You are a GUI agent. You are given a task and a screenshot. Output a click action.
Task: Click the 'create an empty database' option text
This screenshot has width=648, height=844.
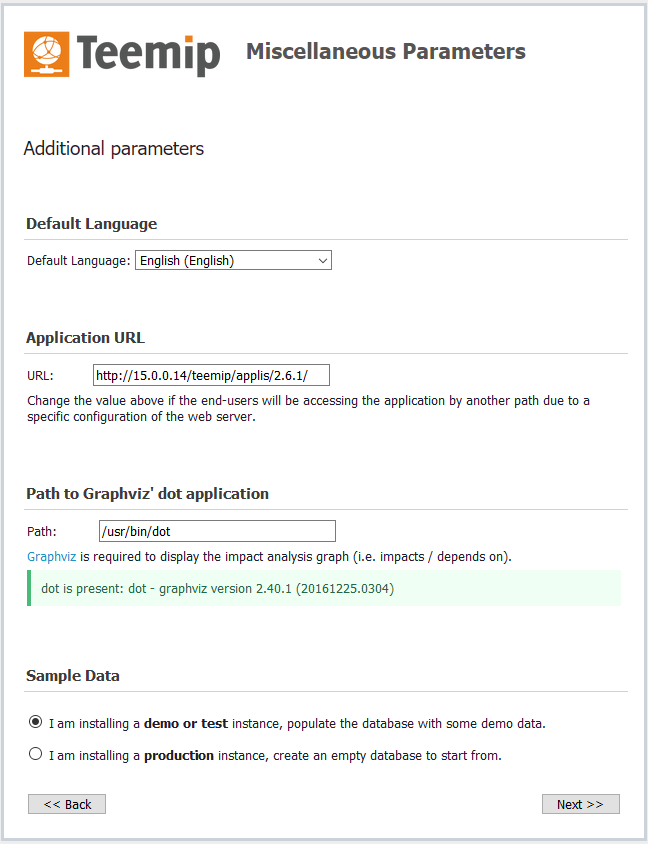coord(358,756)
